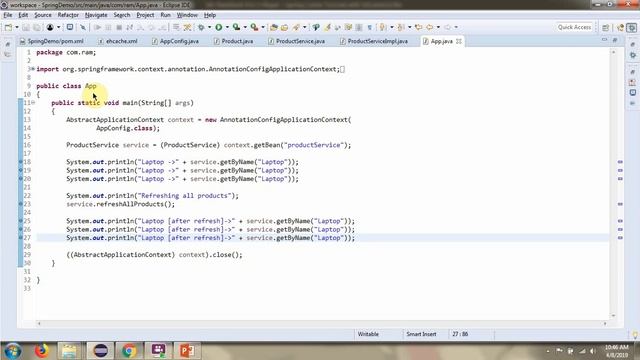640x360 pixels.
Task: Click the horizontal scrollbar right arrow
Action: tap(605, 324)
